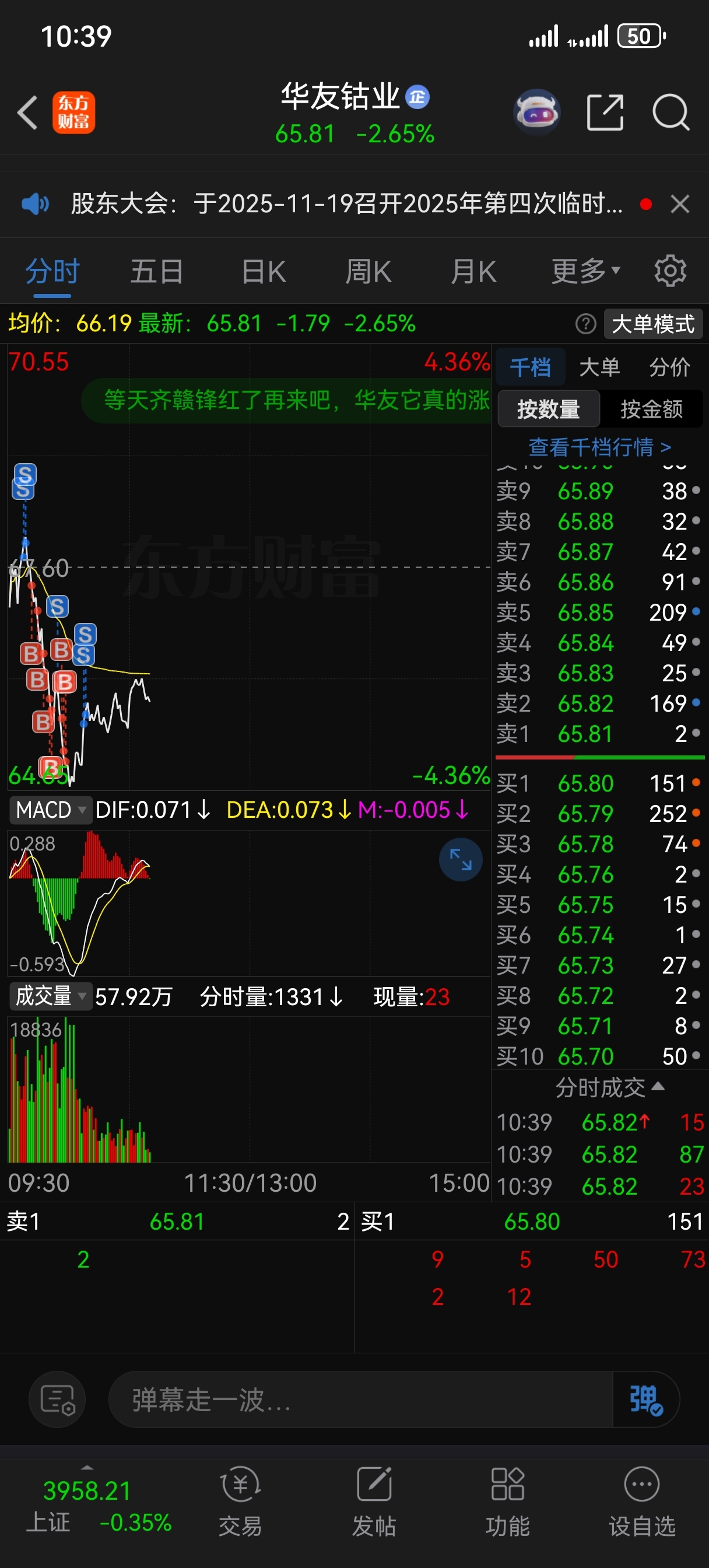709x1568 pixels.
Task: Open the 发帖 post icon
Action: (x=374, y=1500)
